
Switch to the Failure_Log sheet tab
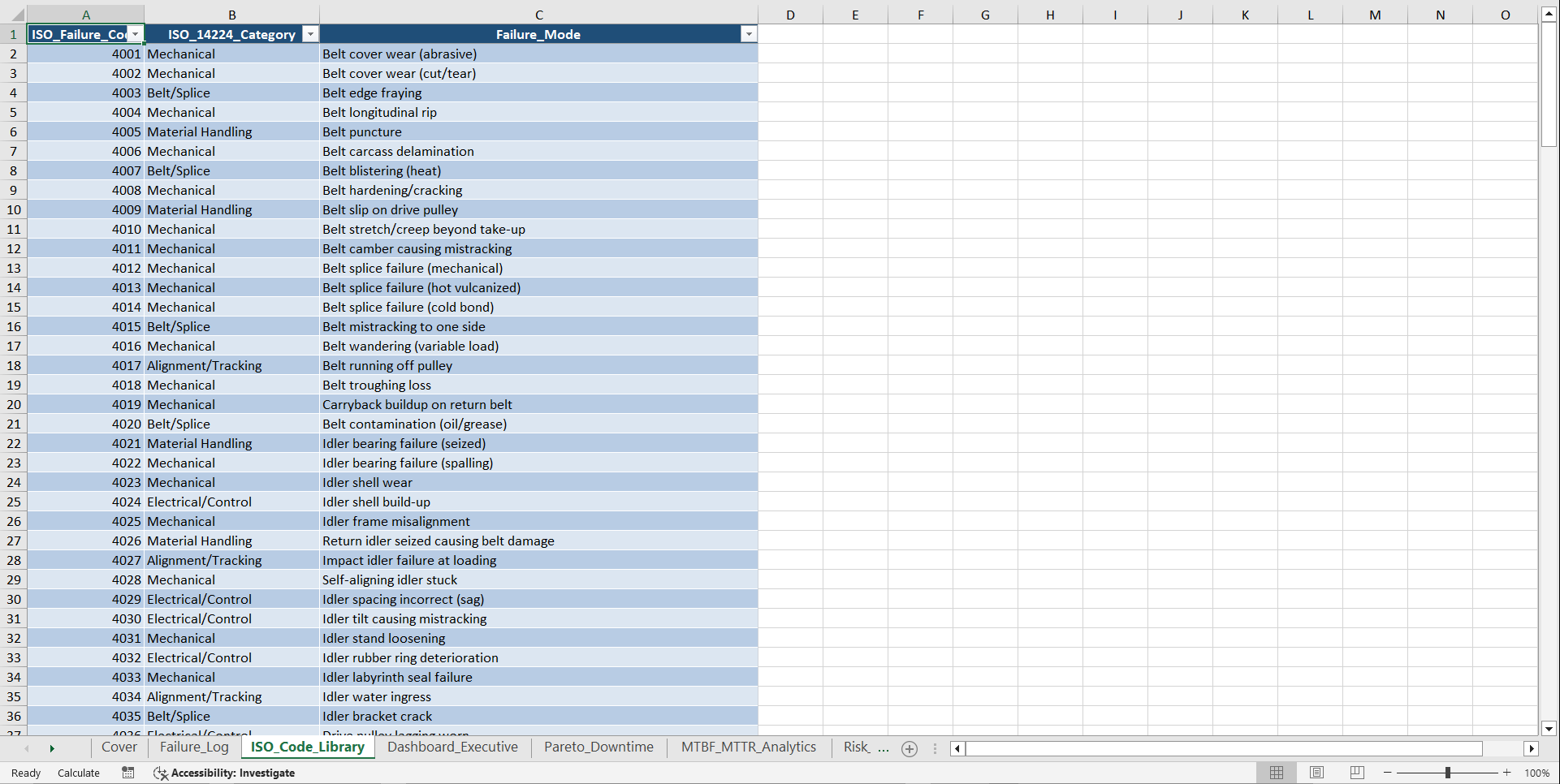click(192, 747)
